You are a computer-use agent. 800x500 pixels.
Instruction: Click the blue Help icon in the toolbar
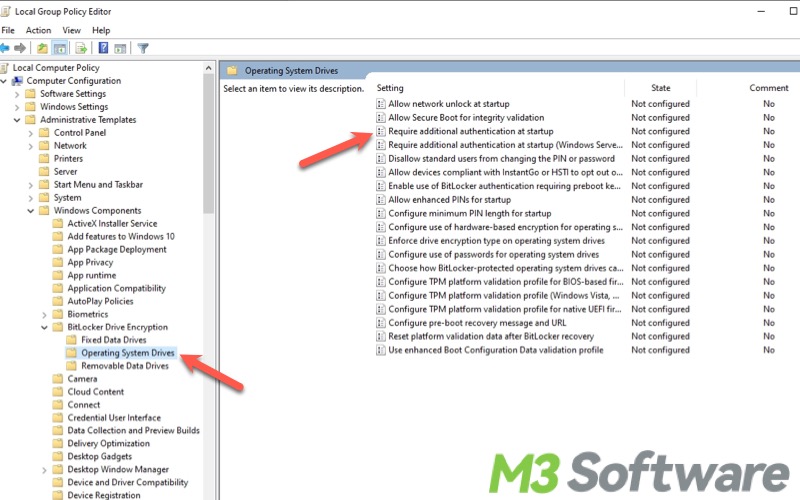pyautogui.click(x=103, y=47)
